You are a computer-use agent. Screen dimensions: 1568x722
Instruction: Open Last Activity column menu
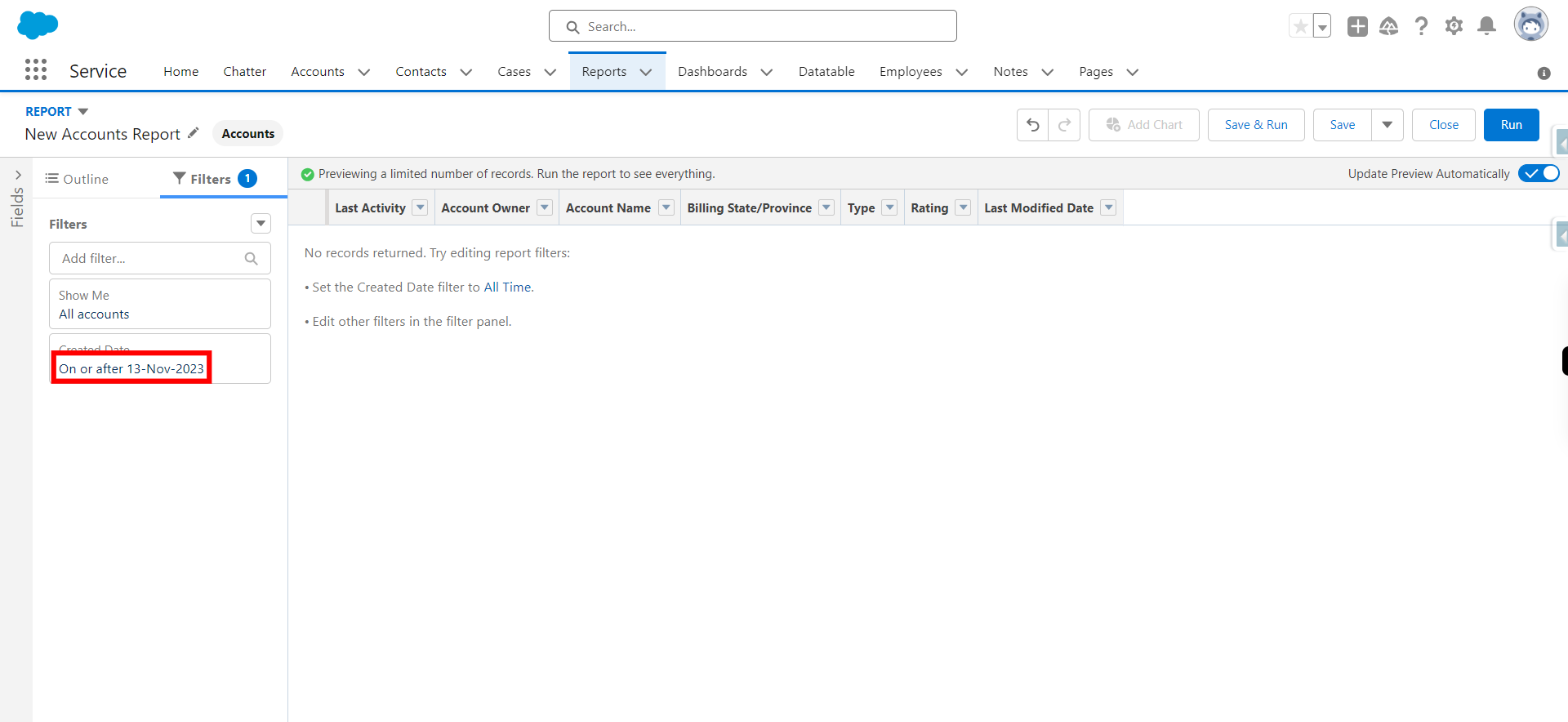pos(421,207)
